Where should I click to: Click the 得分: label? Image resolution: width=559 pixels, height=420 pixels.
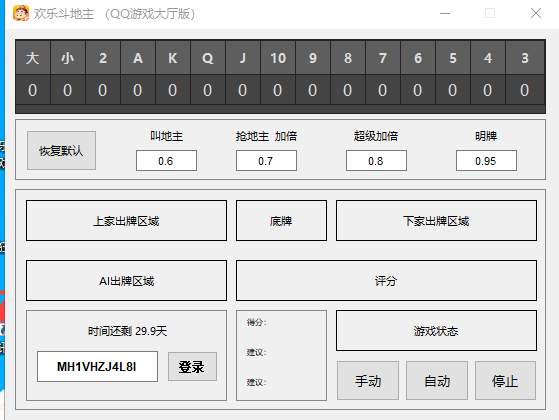(256, 322)
